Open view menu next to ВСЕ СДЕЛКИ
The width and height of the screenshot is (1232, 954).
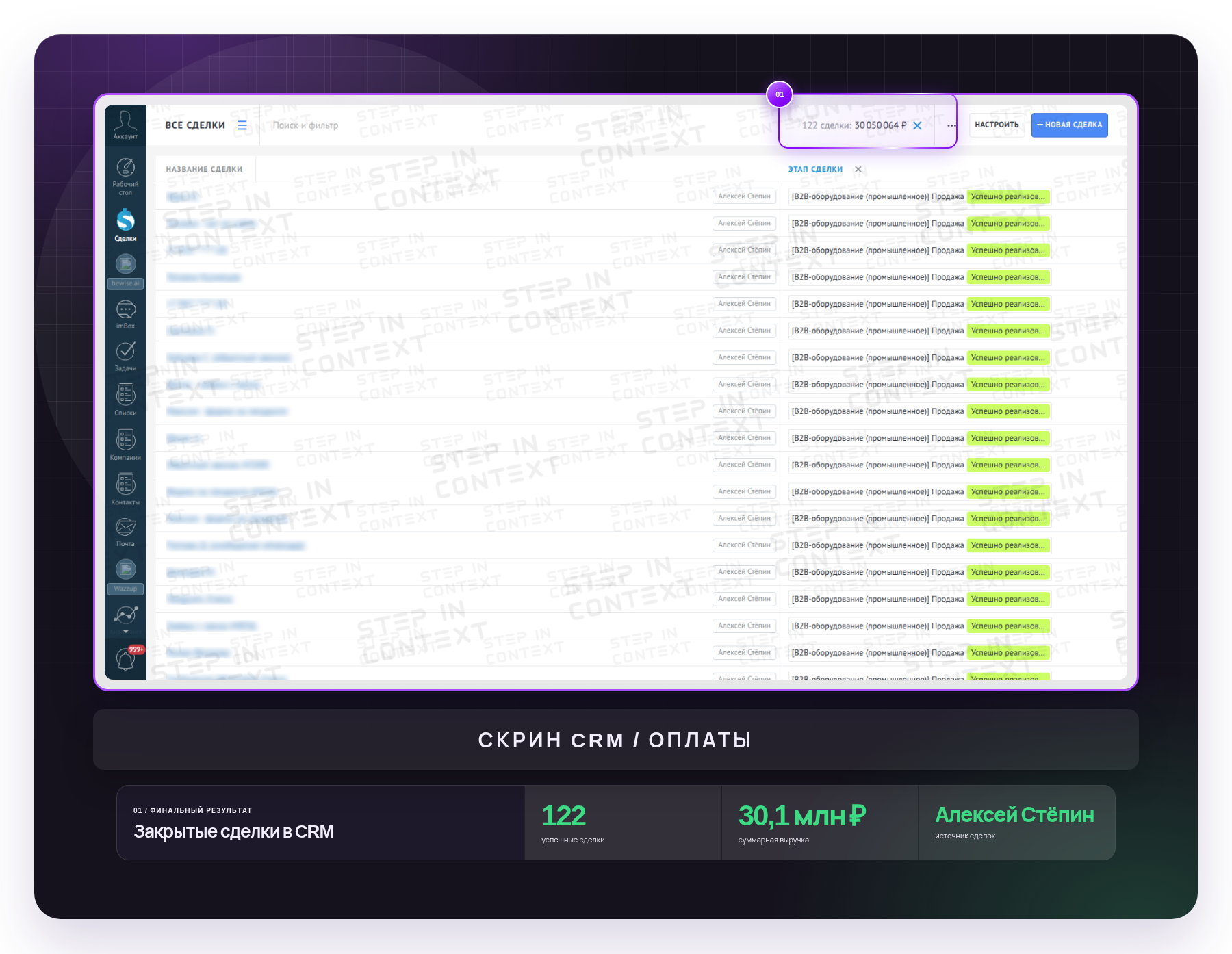point(242,125)
